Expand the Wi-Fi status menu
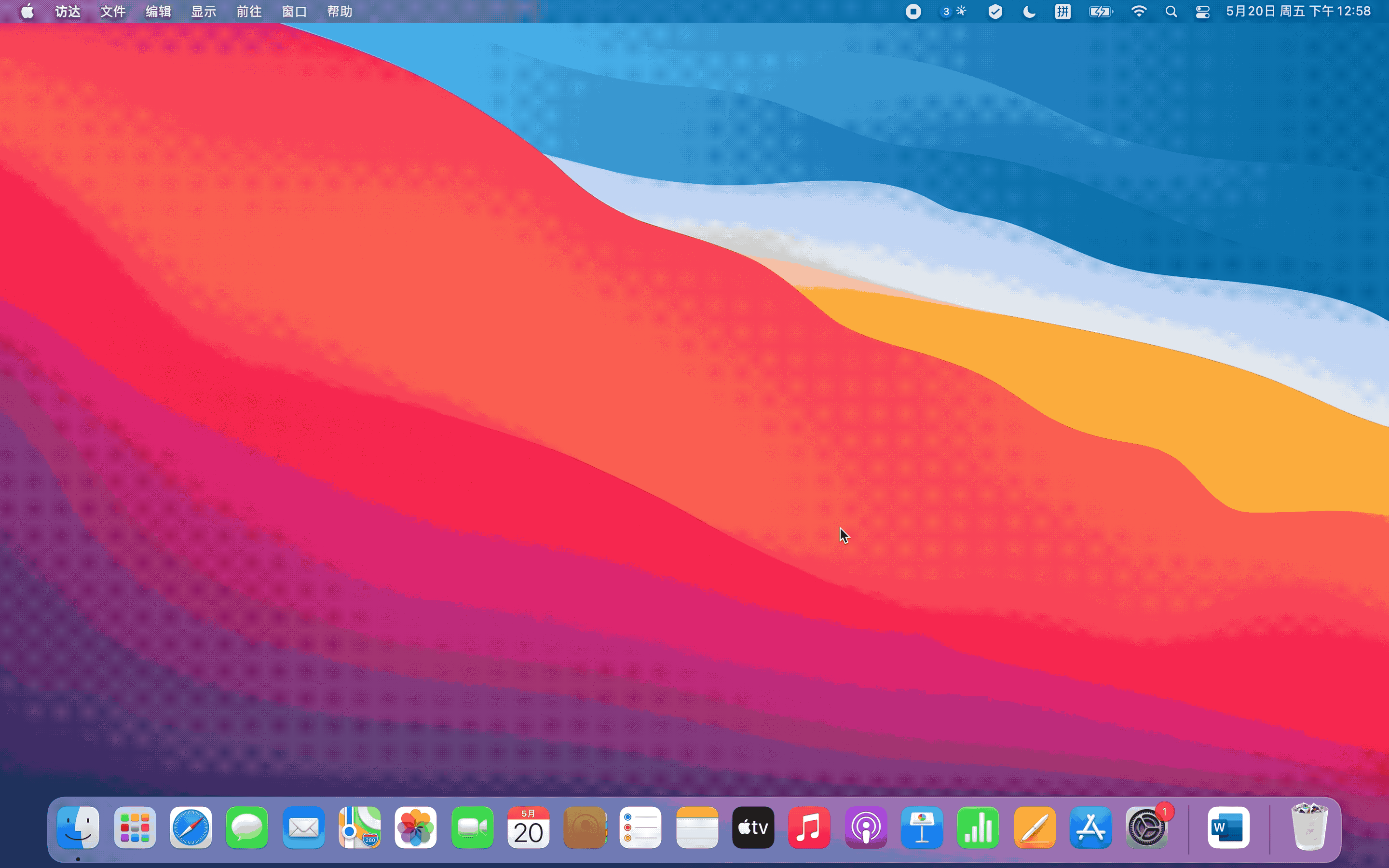Viewport: 1389px width, 868px height. pos(1139,12)
